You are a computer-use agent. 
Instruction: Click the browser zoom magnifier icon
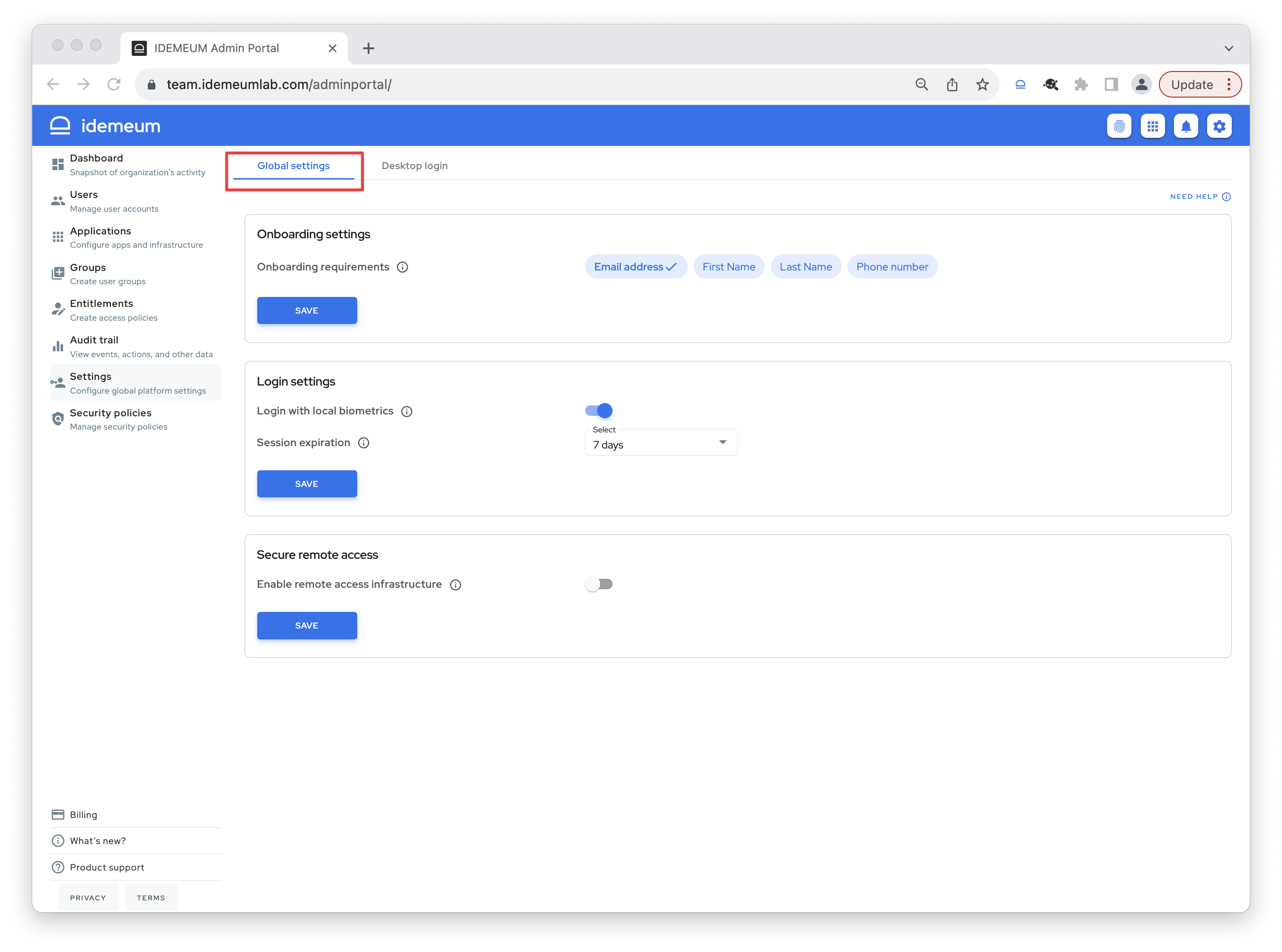921,85
